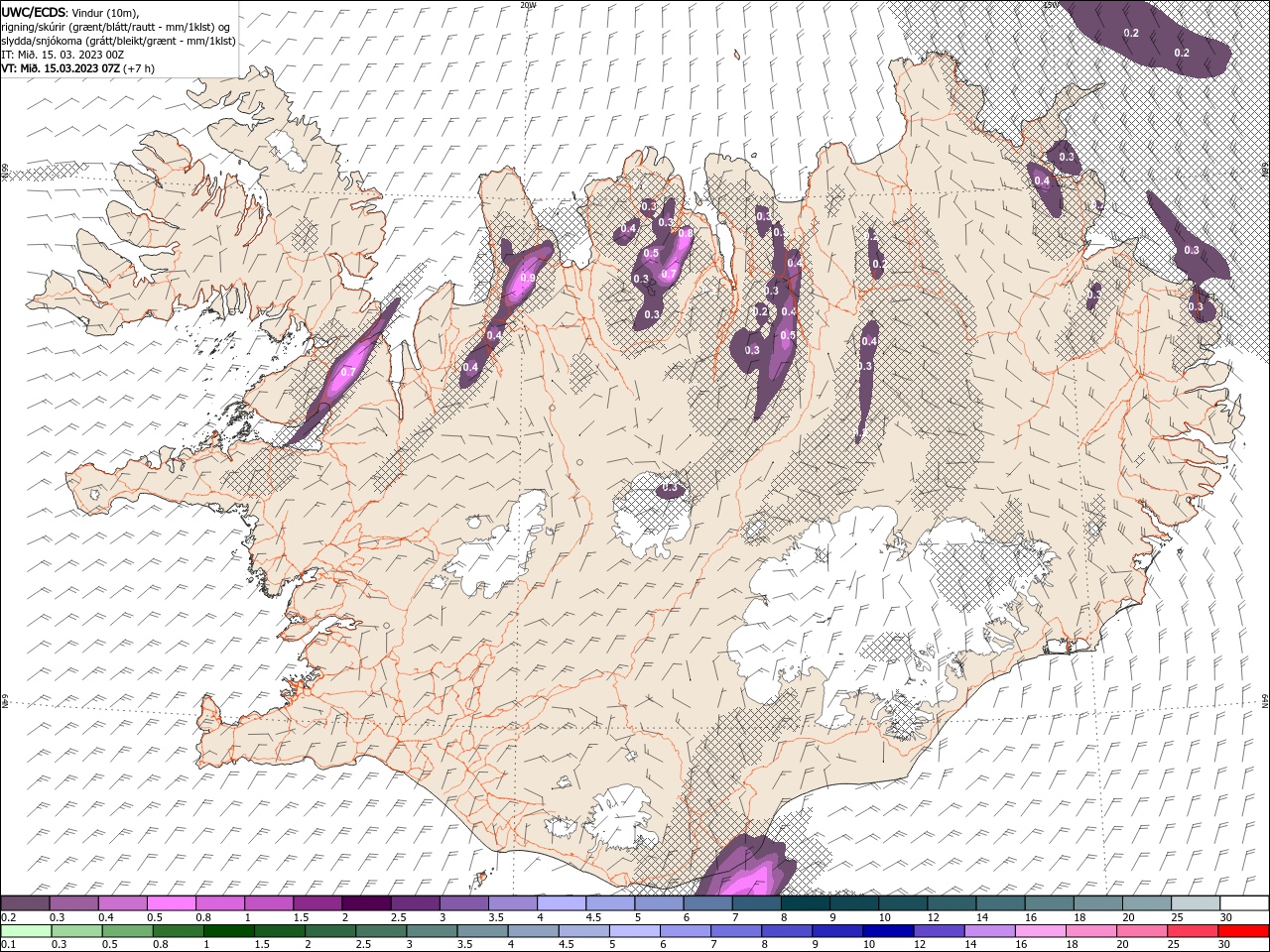Pick the dark teal swatch at 8 in upper legend

tap(805, 903)
